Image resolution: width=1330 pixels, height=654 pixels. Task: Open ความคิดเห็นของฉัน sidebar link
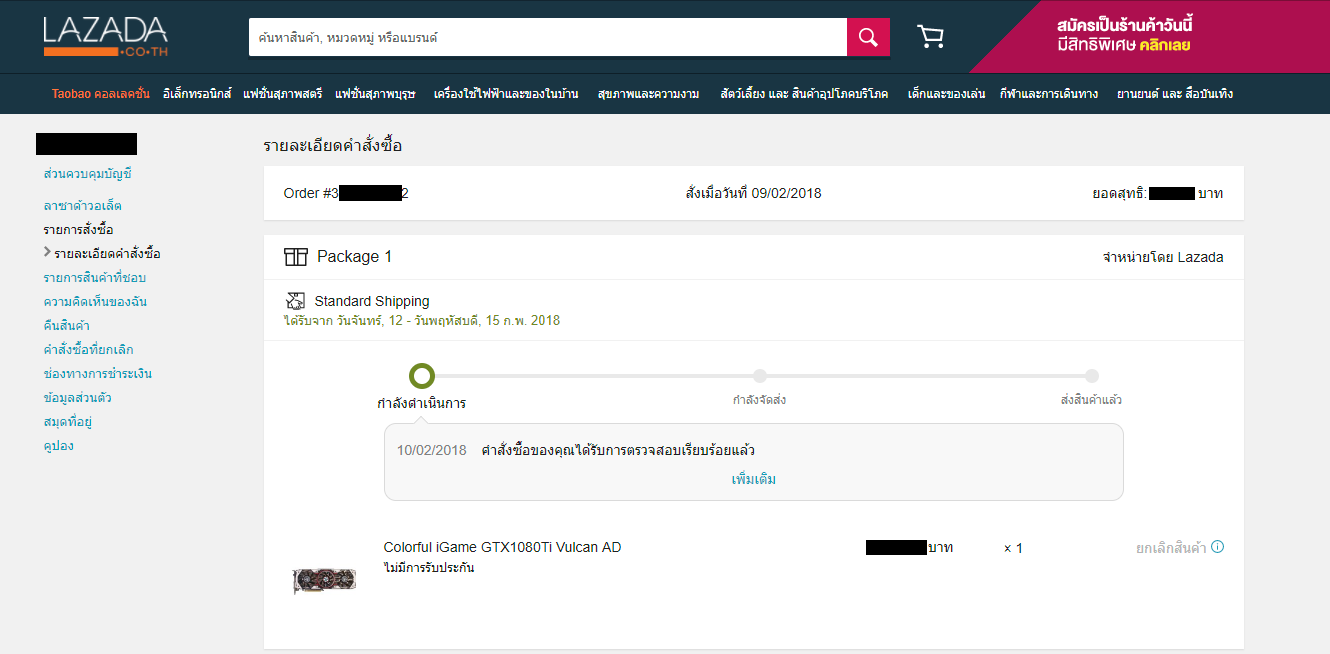pyautogui.click(x=95, y=302)
